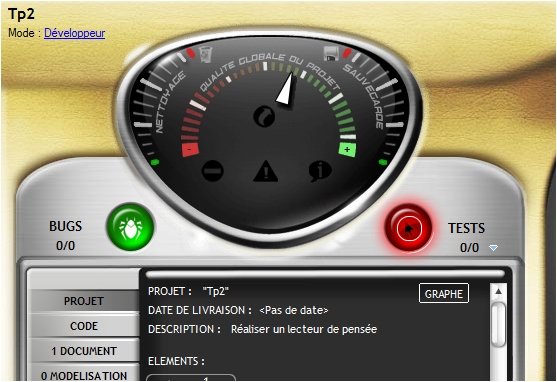Select the PROJET tab

84,301
